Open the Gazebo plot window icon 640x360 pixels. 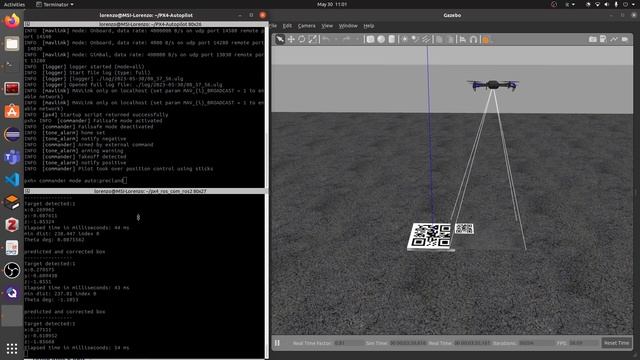click(614, 39)
